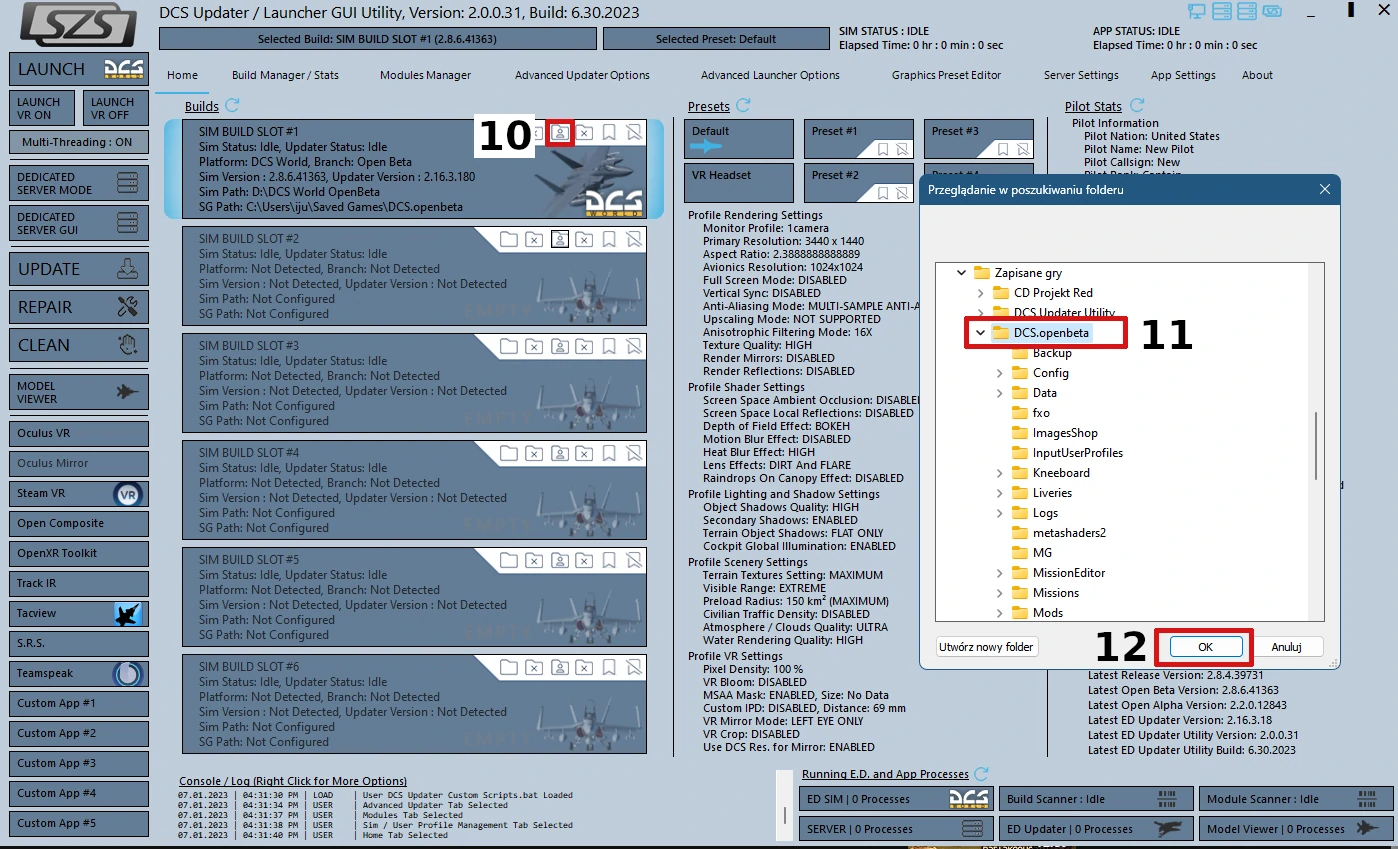Click the Build Scanner Idle tile
Screen dimensions: 1398x849
1095,799
